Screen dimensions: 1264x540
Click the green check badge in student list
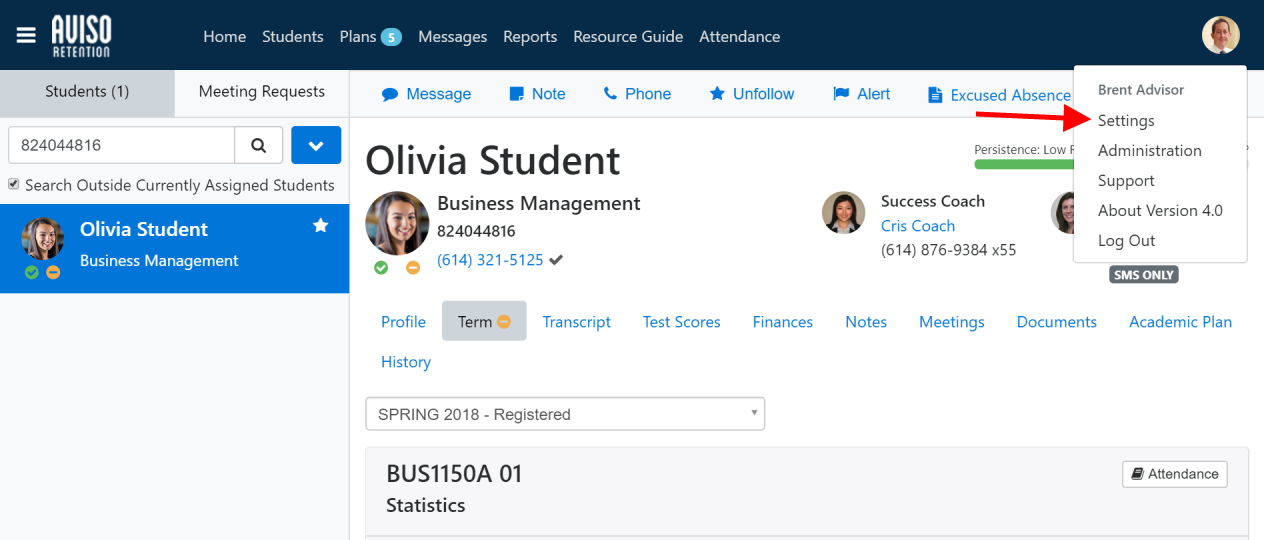coord(32,272)
